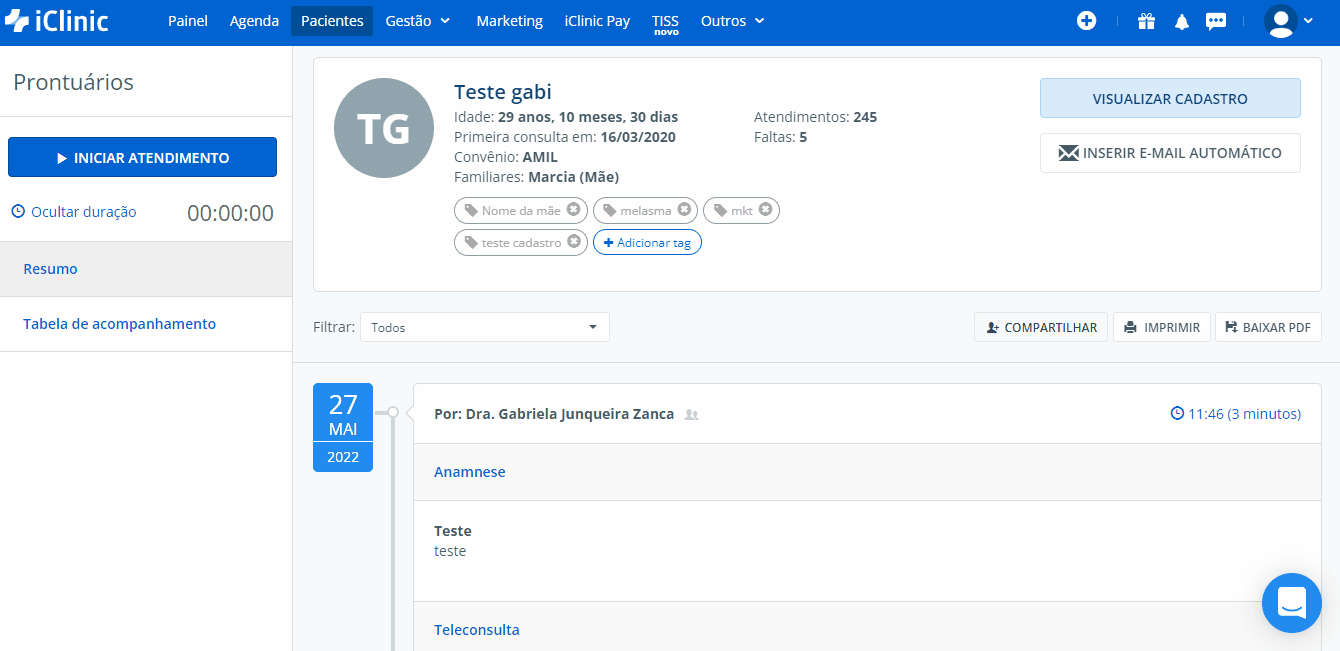Select Tabela de acompanhamento in sidebar
The image size is (1340, 651).
(119, 324)
